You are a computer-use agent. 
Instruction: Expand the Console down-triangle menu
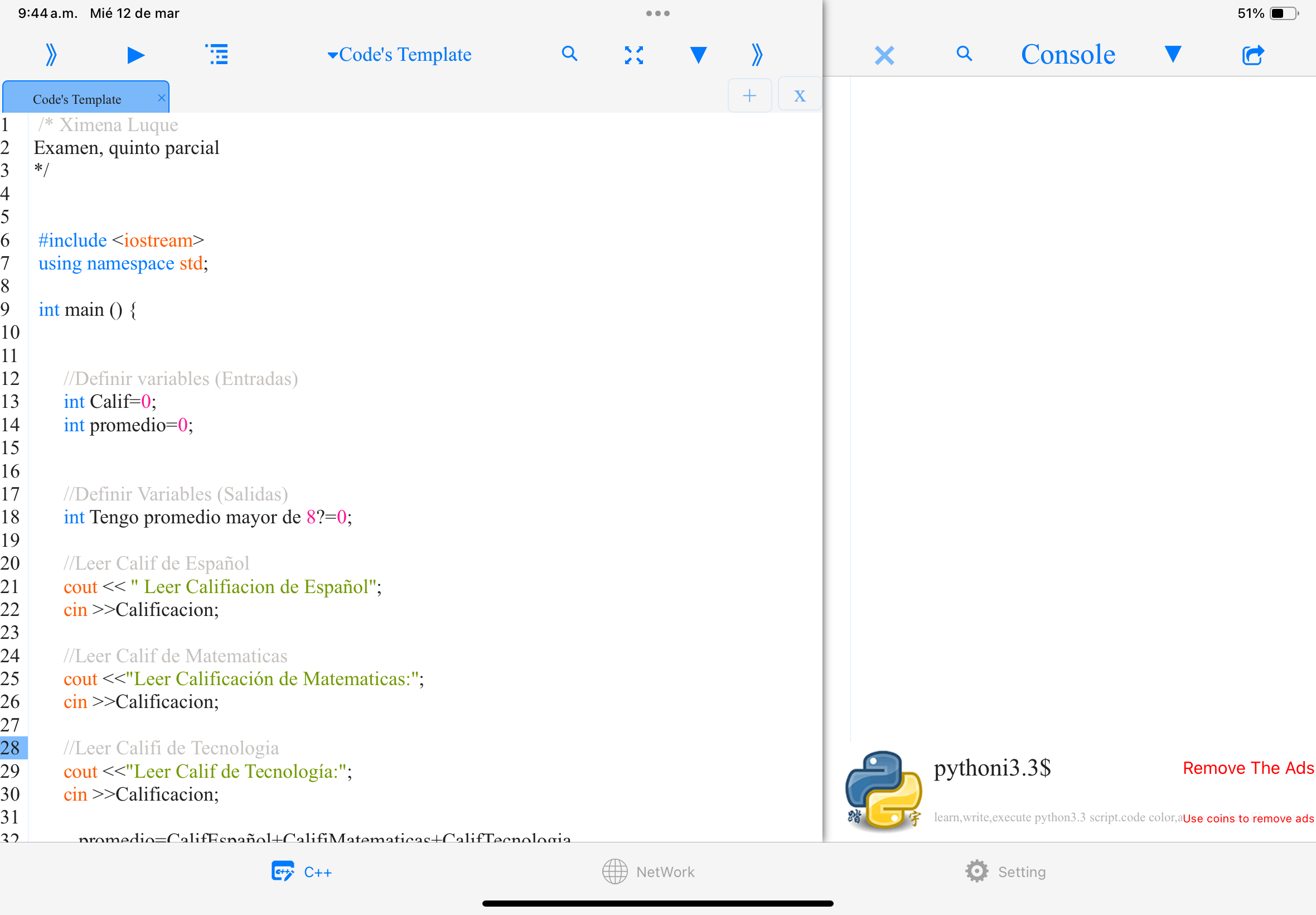pos(1173,54)
